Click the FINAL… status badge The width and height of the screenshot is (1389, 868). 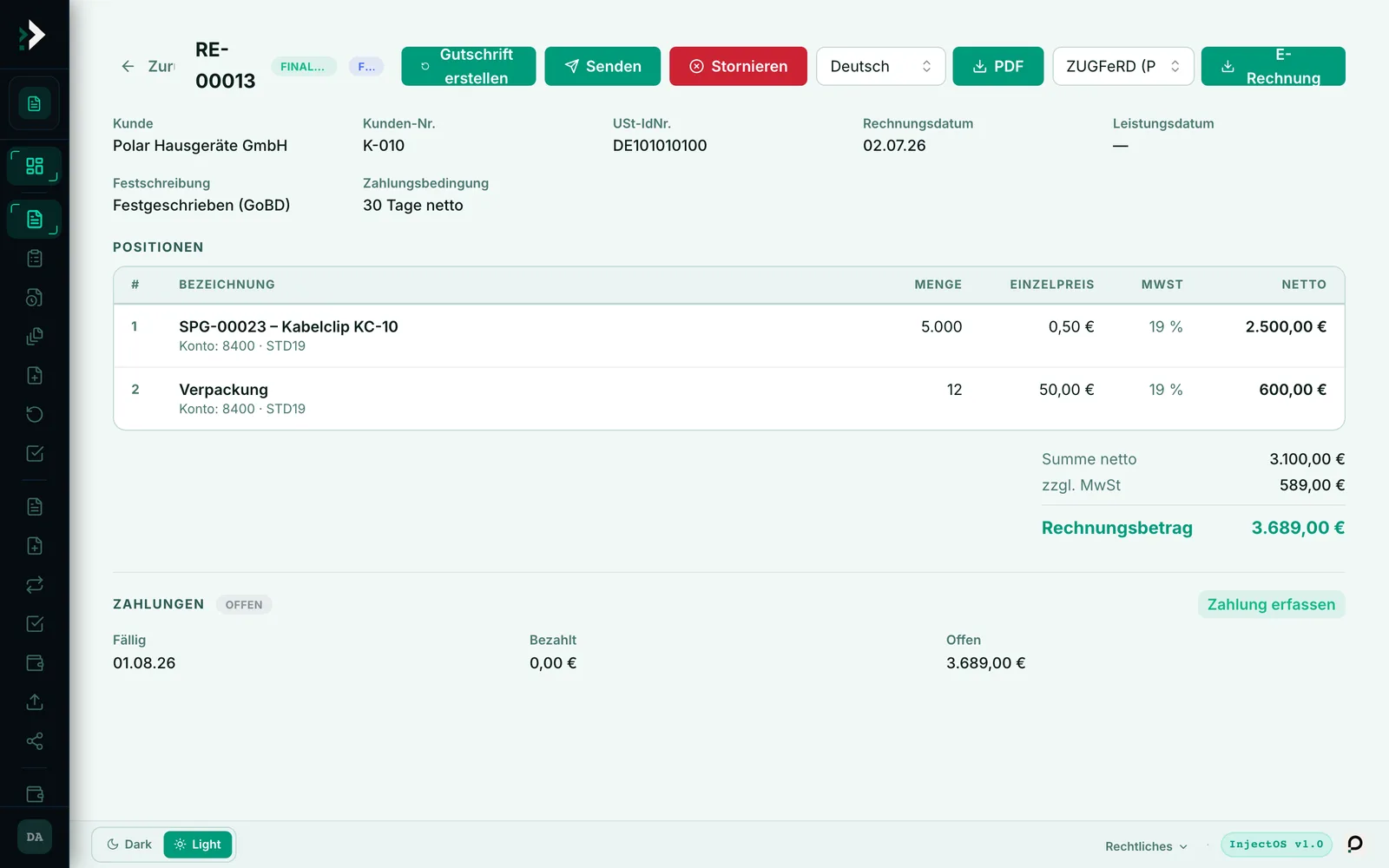tap(303, 67)
